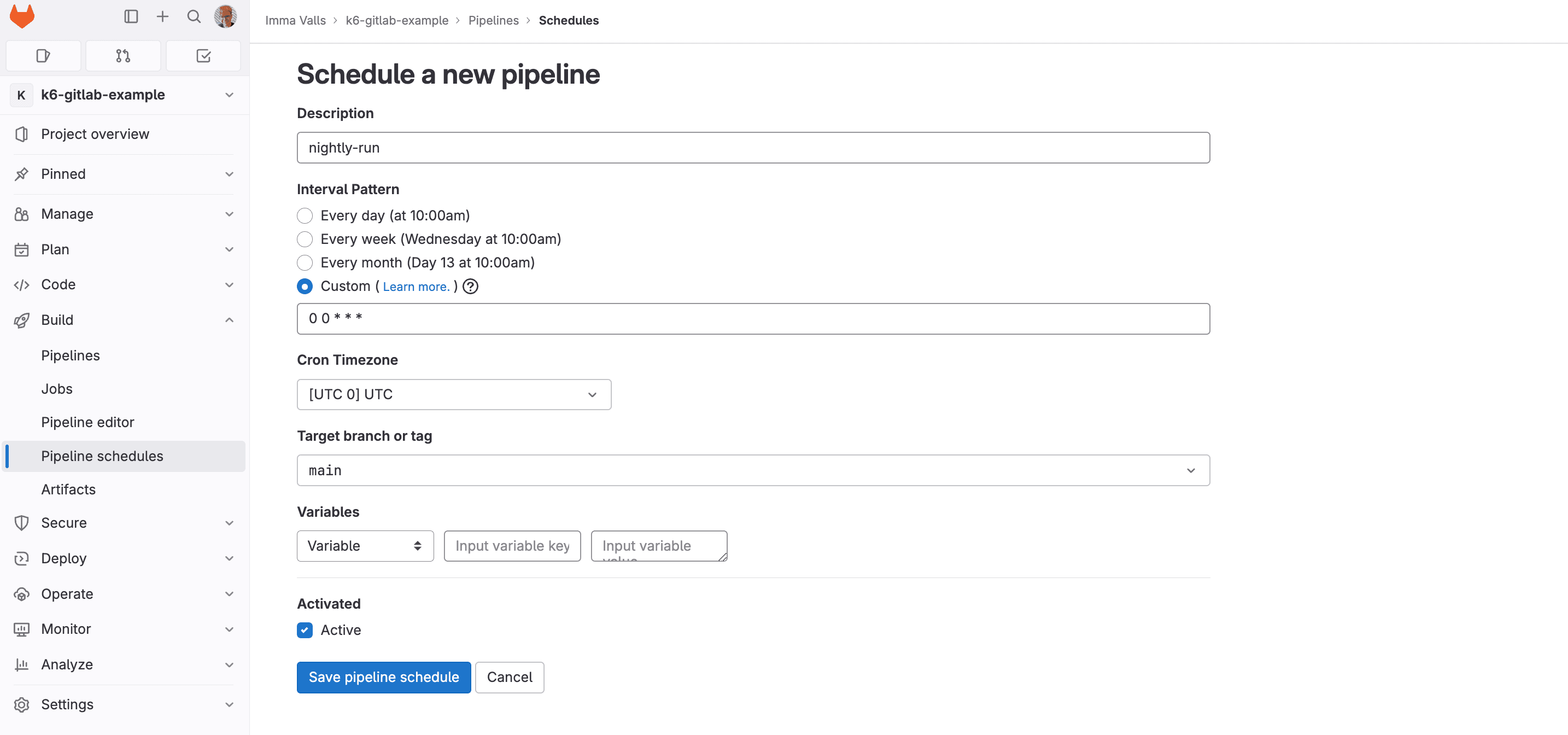Navigate to Schedules via the breadcrumb
The width and height of the screenshot is (1568, 735).
point(569,20)
